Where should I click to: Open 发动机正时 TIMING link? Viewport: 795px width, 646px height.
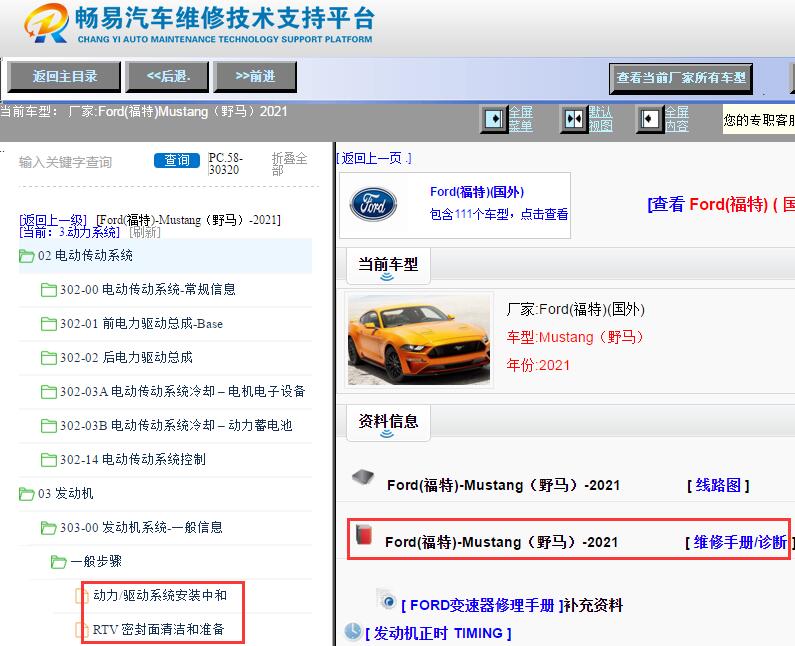pos(438,633)
